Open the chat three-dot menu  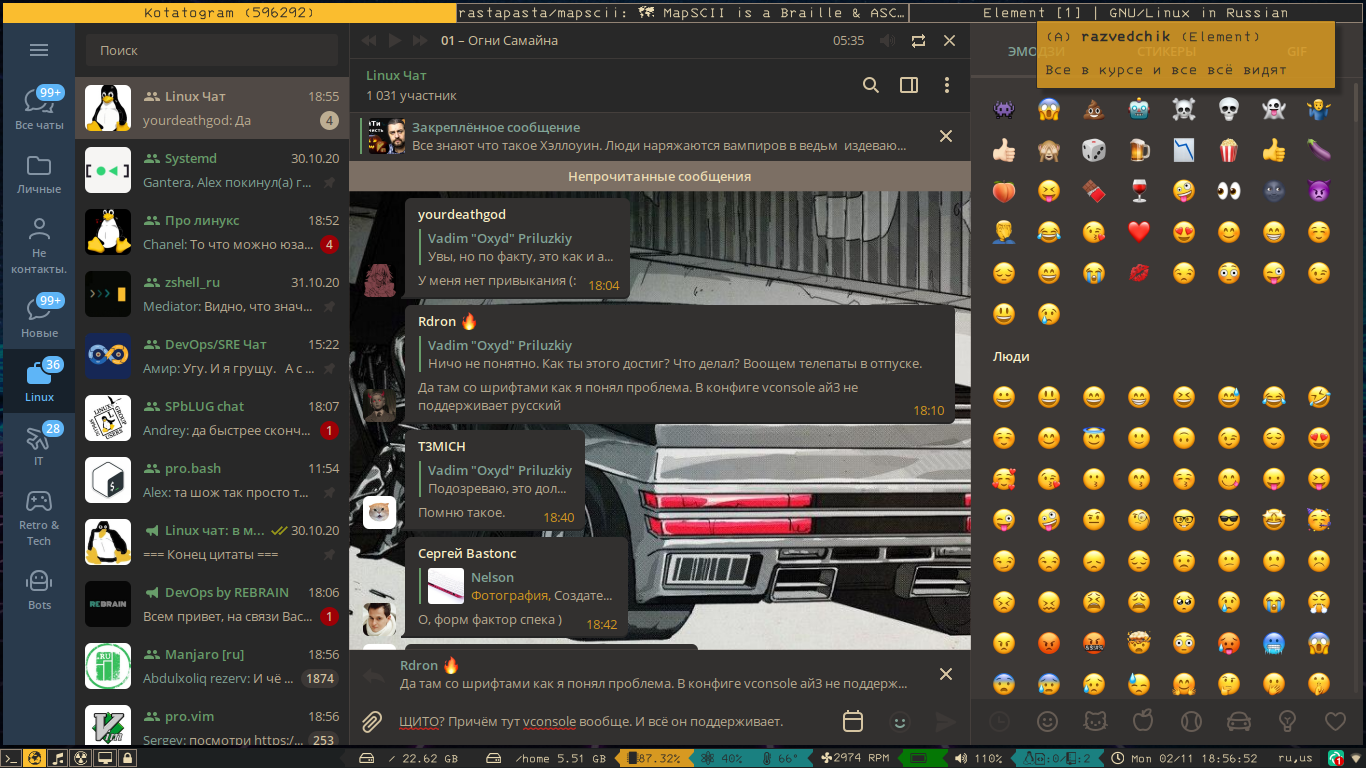pos(947,85)
